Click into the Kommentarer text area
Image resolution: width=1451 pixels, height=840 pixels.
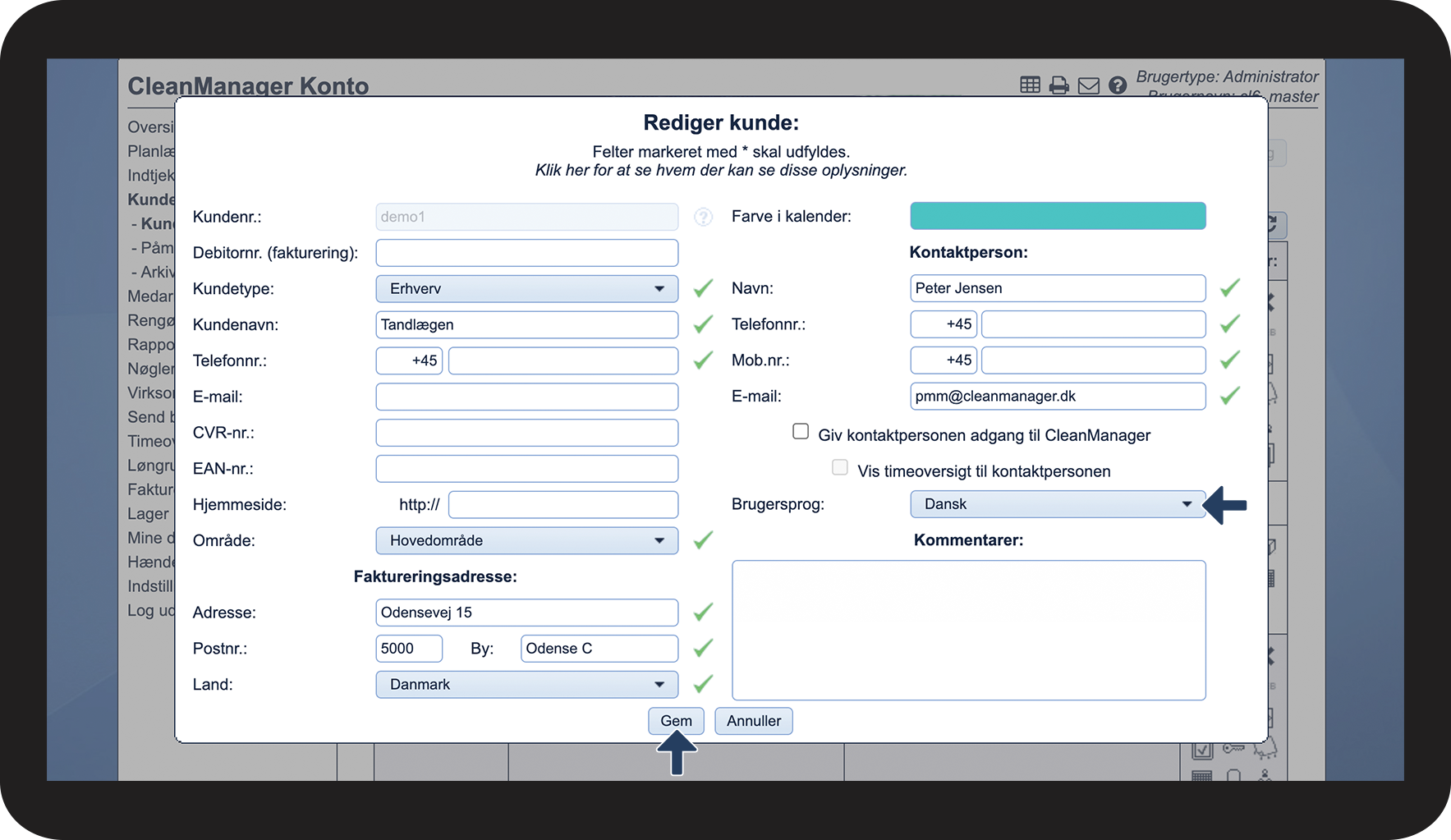[968, 630]
